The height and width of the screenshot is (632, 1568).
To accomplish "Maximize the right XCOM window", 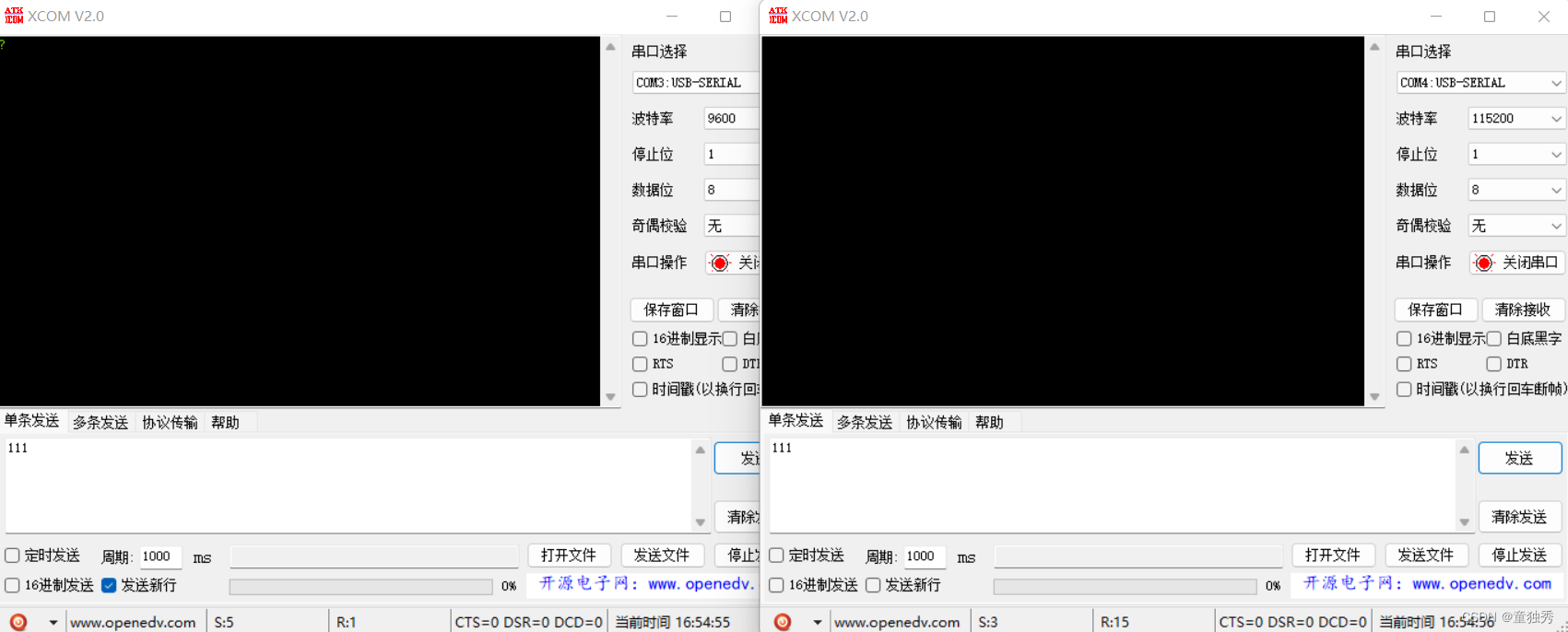I will click(1490, 17).
